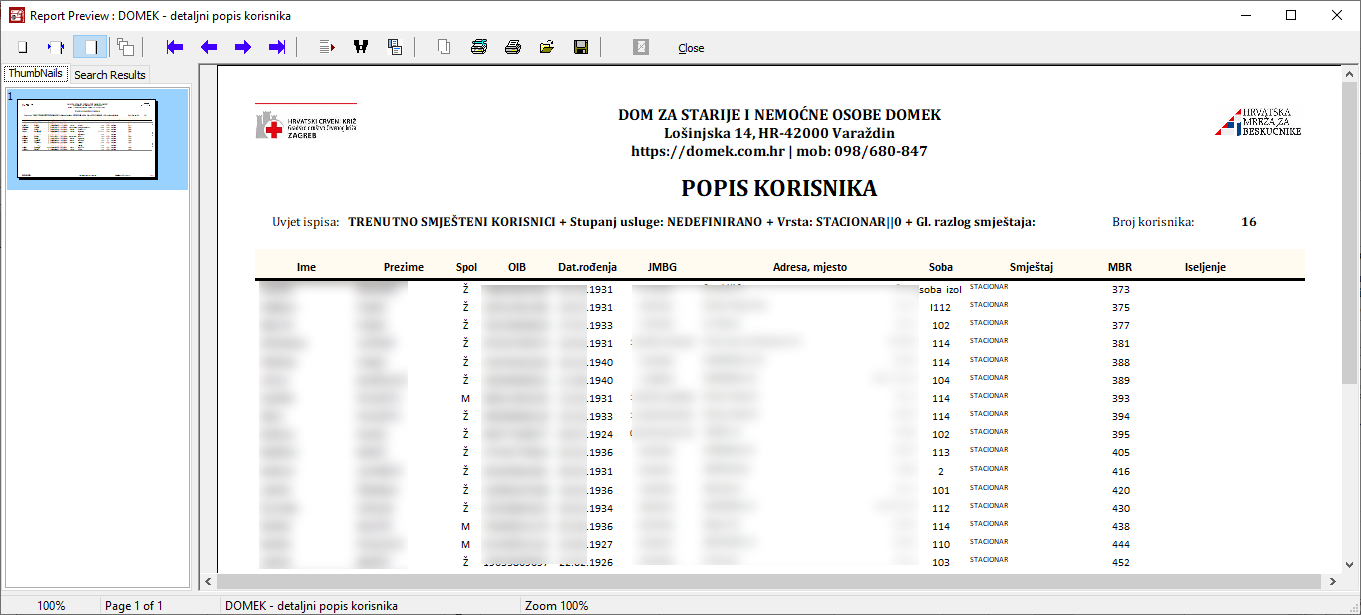Toggle the multiple pages view icon
Image resolution: width=1361 pixels, height=615 pixels.
point(125,47)
